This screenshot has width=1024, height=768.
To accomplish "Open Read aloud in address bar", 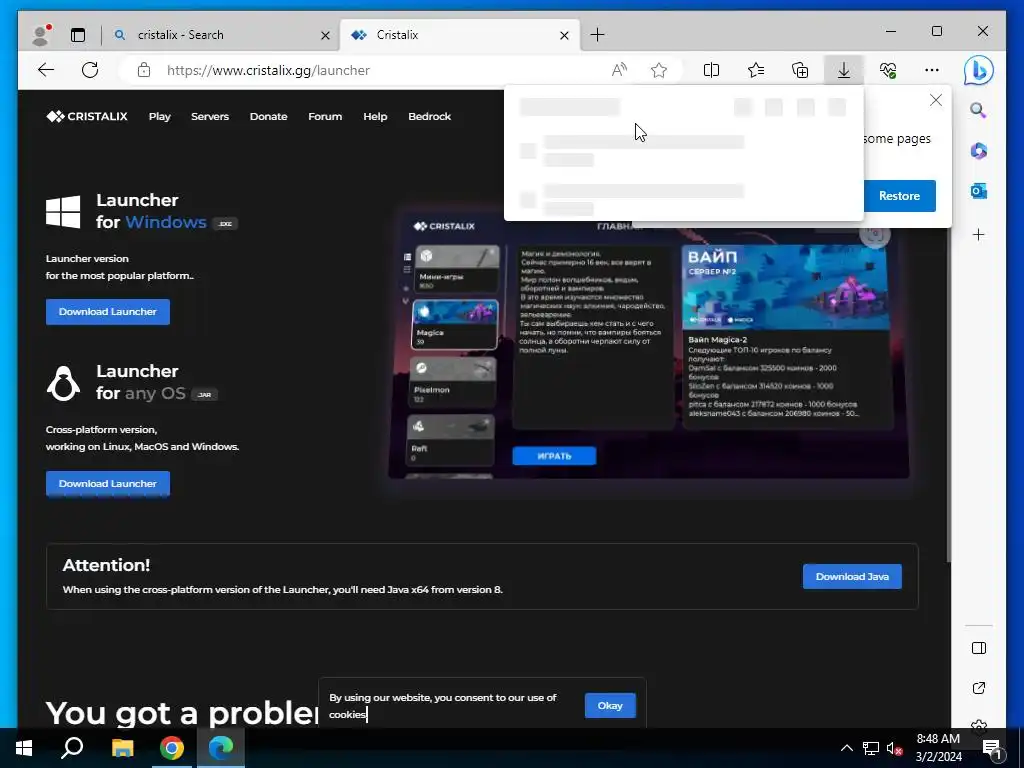I will pyautogui.click(x=619, y=70).
